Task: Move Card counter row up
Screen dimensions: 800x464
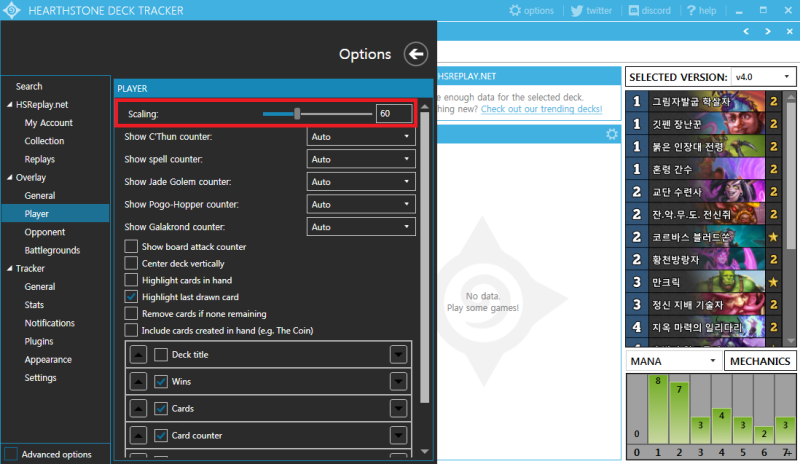Action: (x=138, y=436)
